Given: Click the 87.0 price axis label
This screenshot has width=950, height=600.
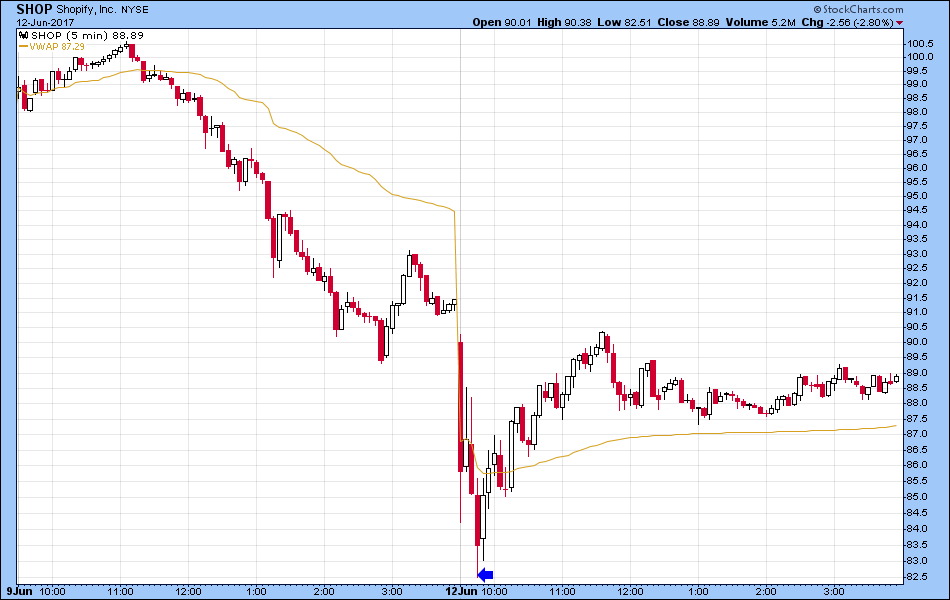Looking at the screenshot, I should click(917, 434).
